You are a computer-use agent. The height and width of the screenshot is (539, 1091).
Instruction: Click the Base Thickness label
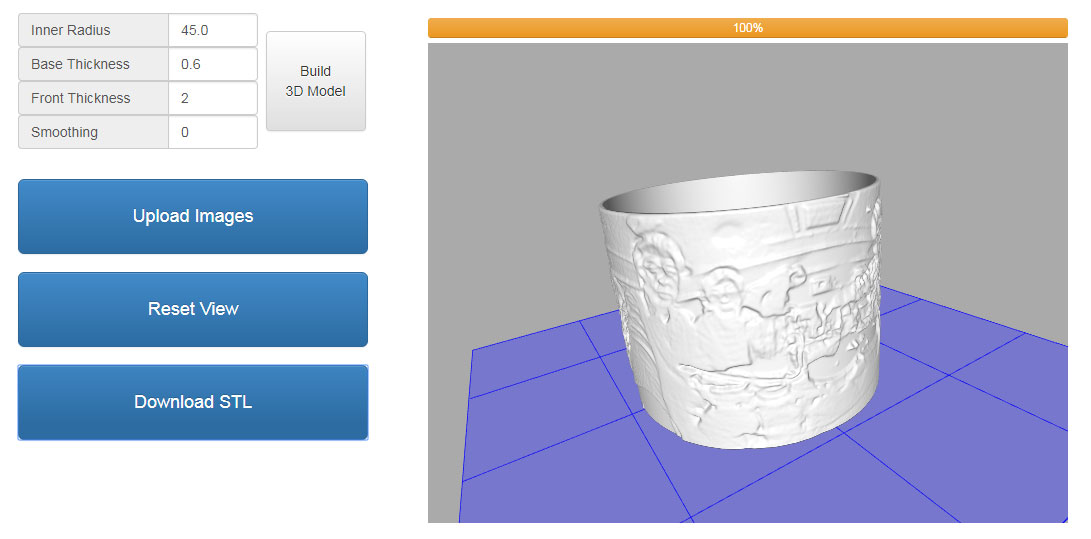[x=94, y=64]
